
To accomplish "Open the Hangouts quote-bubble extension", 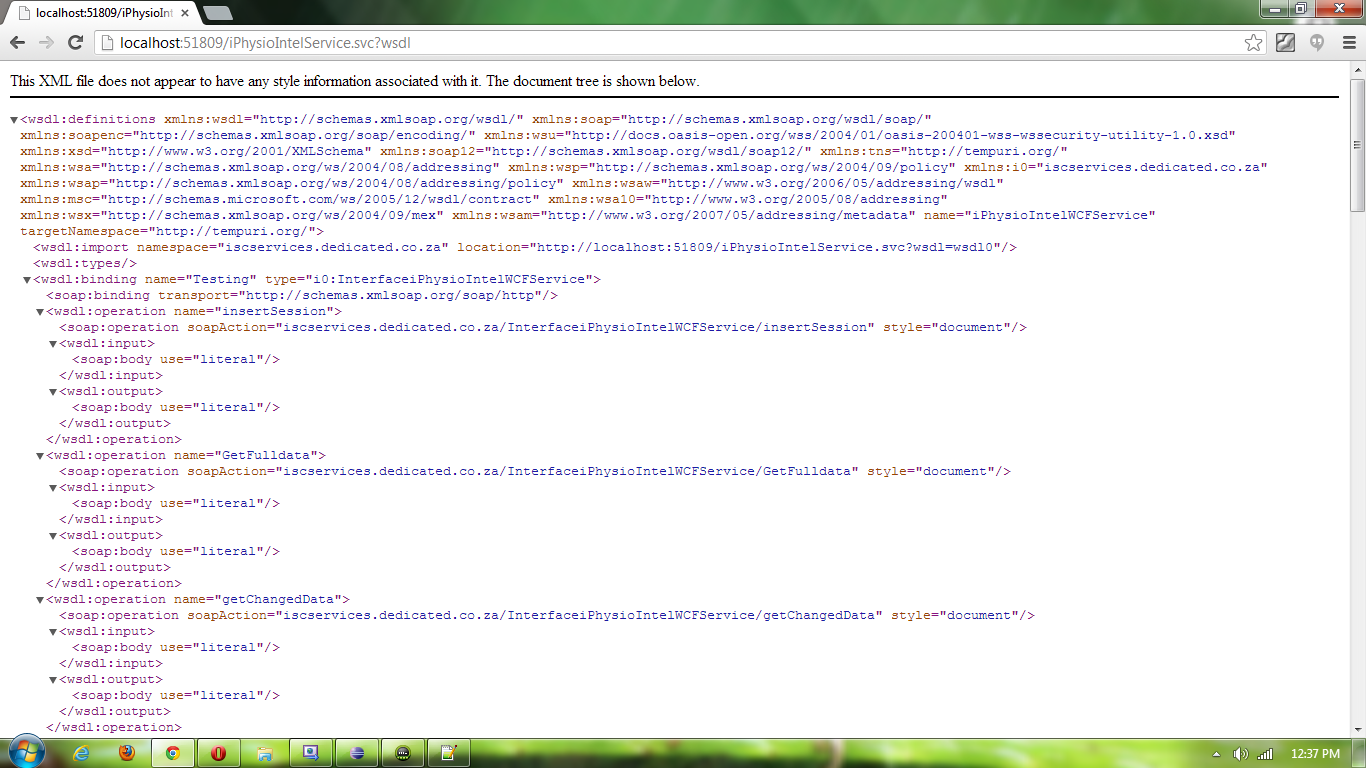I will click(1317, 42).
